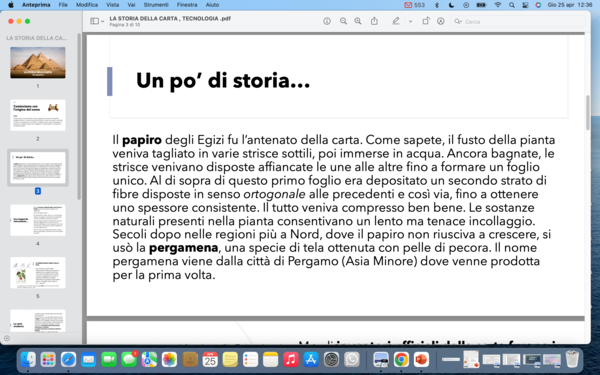
Task: Open Music from the Dock
Action: 291,359
